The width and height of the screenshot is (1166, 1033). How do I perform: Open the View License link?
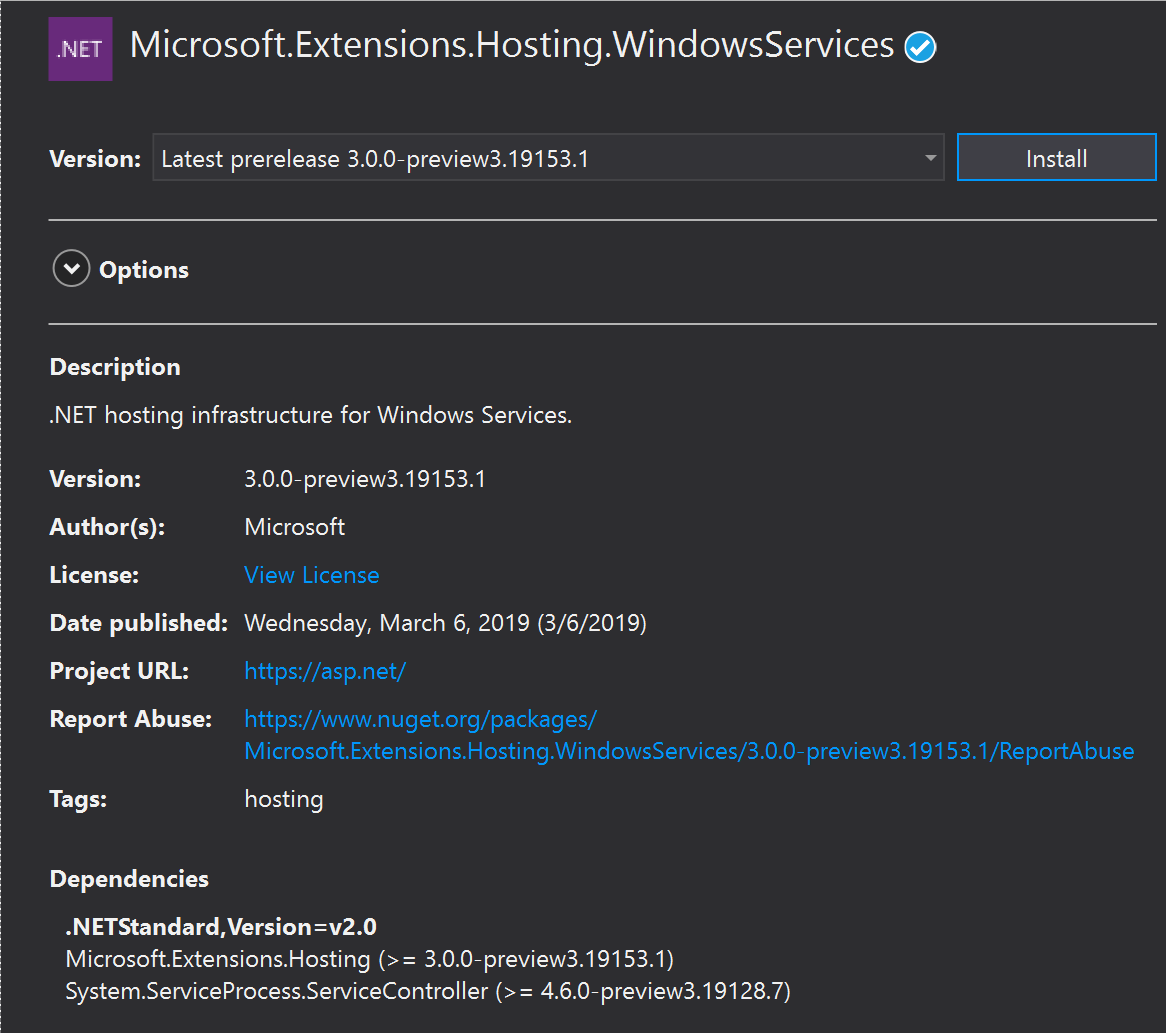click(312, 575)
